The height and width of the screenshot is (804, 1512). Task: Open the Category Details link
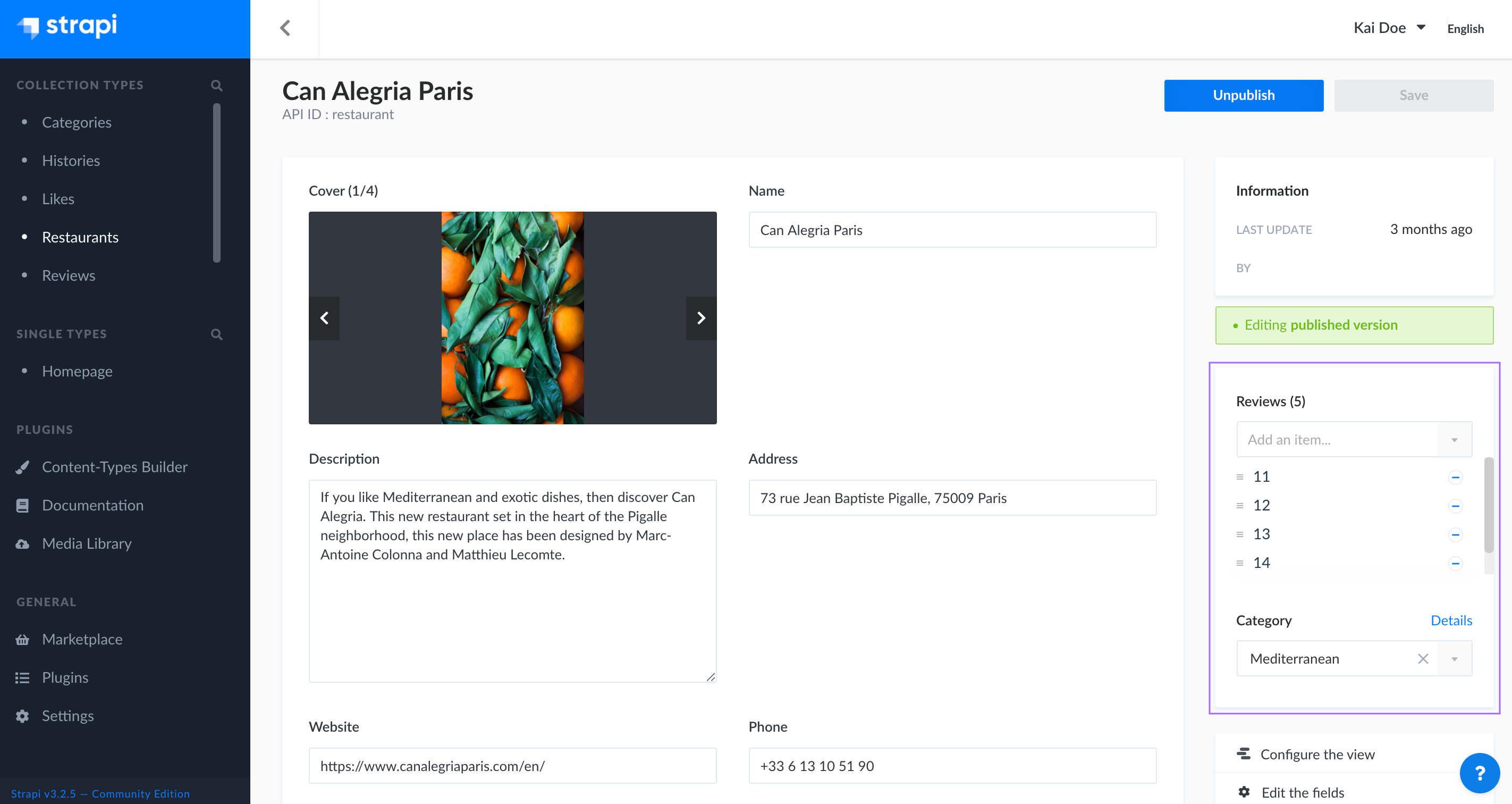point(1451,620)
